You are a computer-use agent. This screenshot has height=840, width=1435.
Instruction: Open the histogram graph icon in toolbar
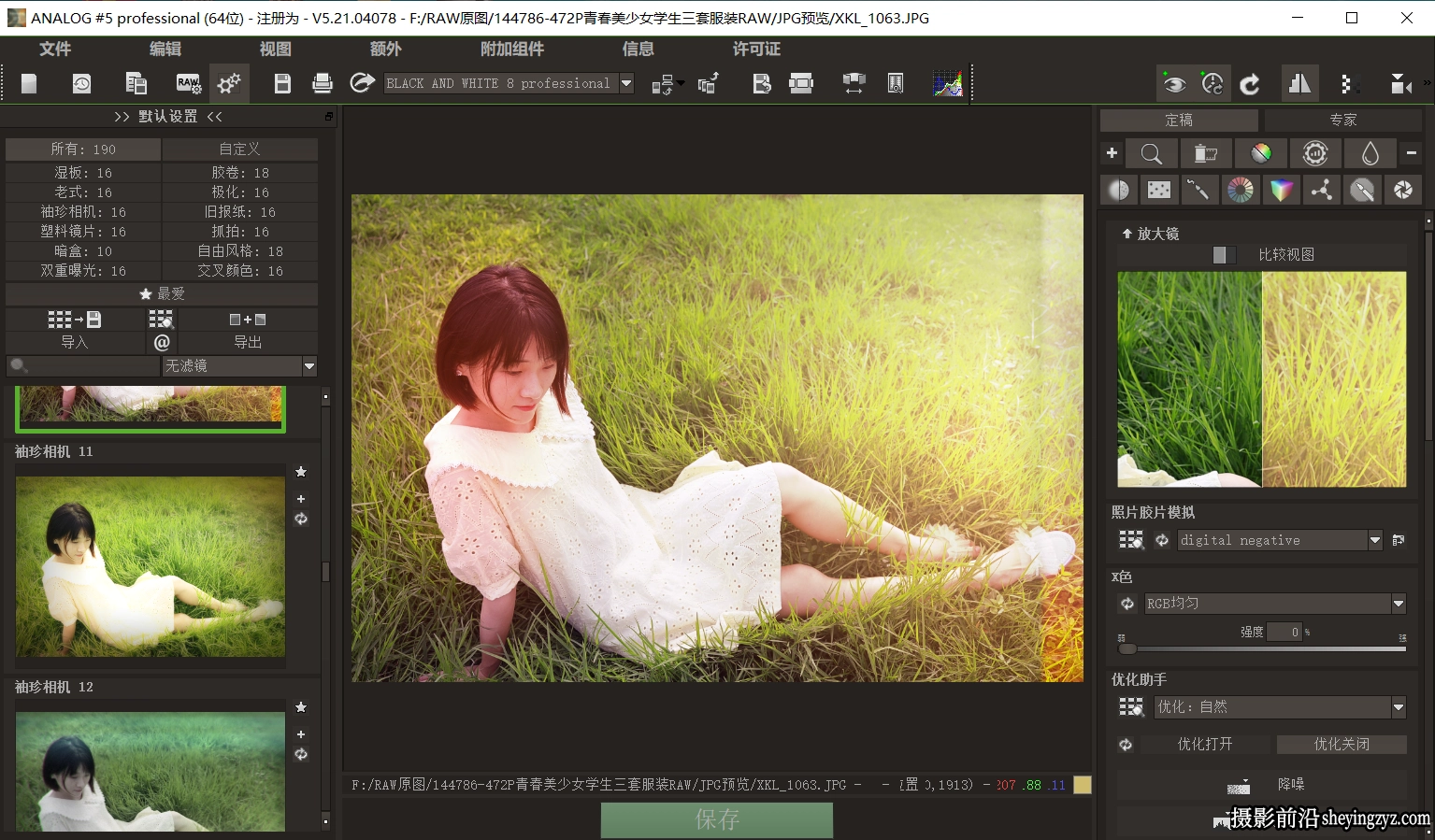tap(948, 83)
